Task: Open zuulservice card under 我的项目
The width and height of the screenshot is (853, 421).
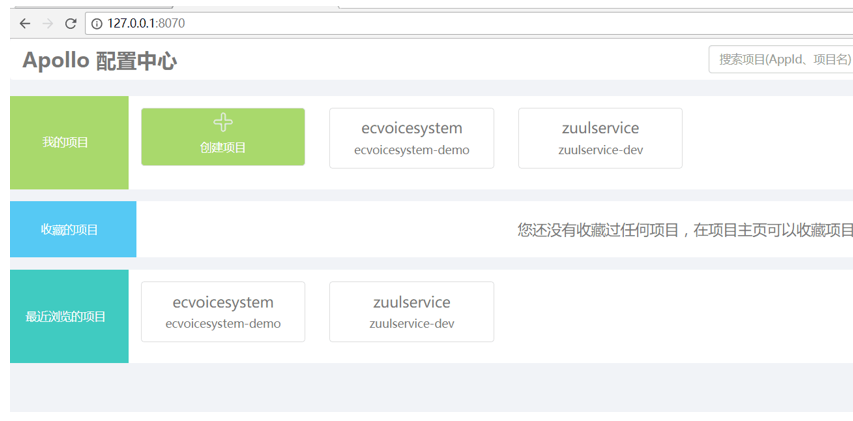Action: 601,138
